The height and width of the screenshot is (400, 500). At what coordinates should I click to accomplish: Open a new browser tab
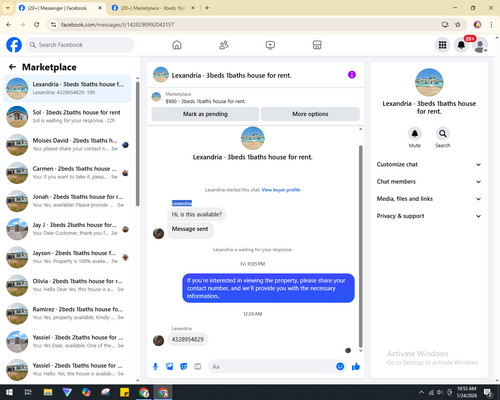tap(207, 8)
